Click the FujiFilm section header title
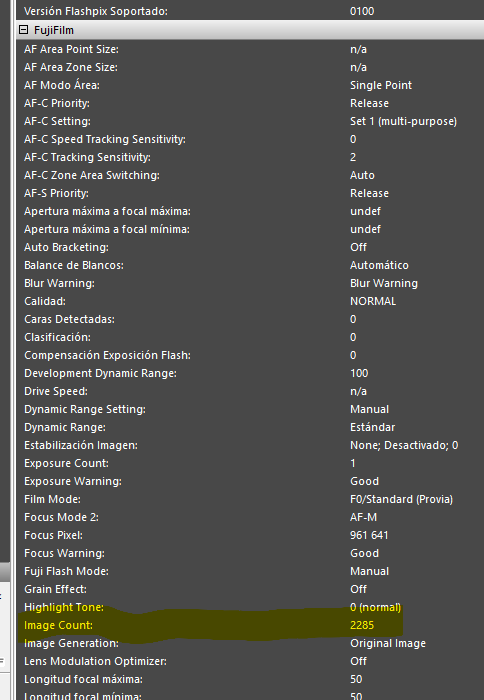The image size is (484, 700). pos(54,30)
